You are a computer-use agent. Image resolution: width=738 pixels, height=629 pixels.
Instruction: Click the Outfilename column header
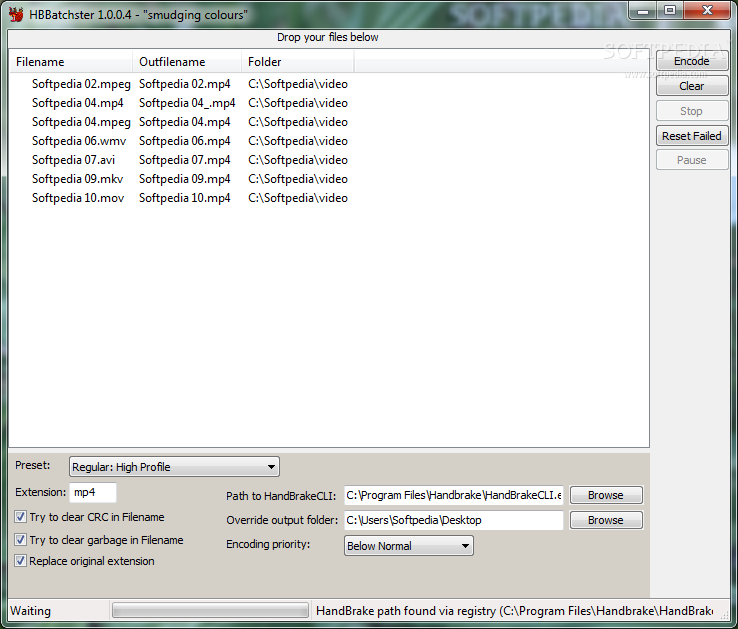pyautogui.click(x=187, y=62)
